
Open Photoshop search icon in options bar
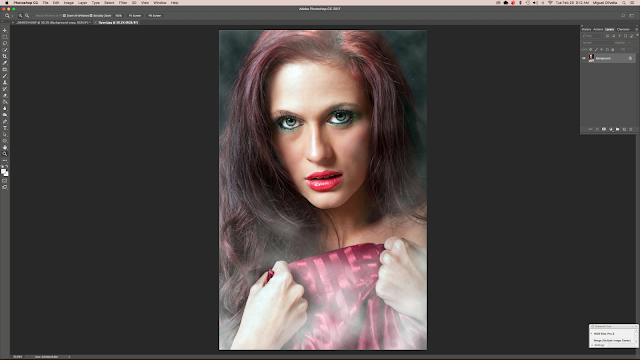click(x=623, y=16)
